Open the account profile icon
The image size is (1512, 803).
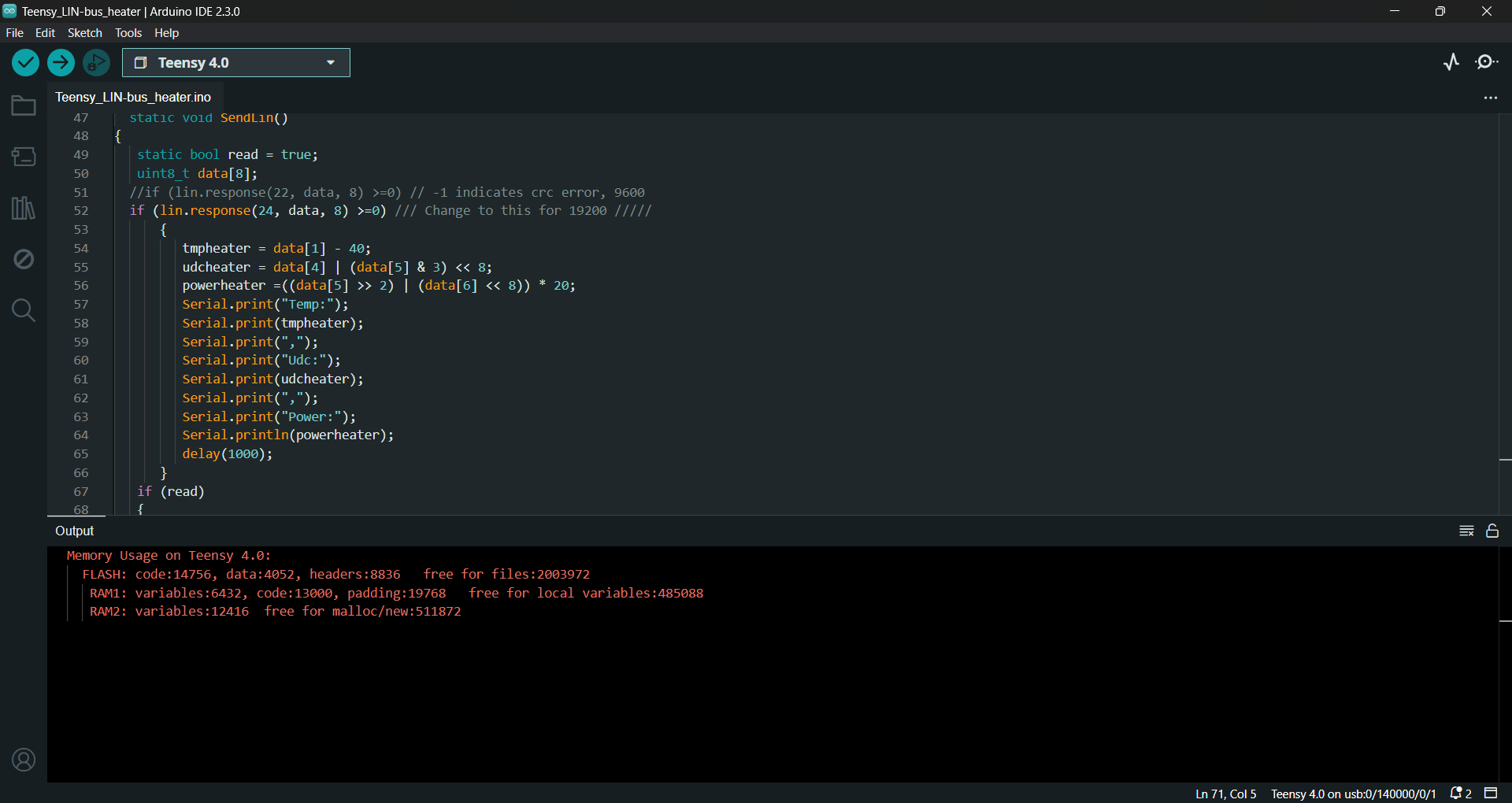[x=24, y=760]
